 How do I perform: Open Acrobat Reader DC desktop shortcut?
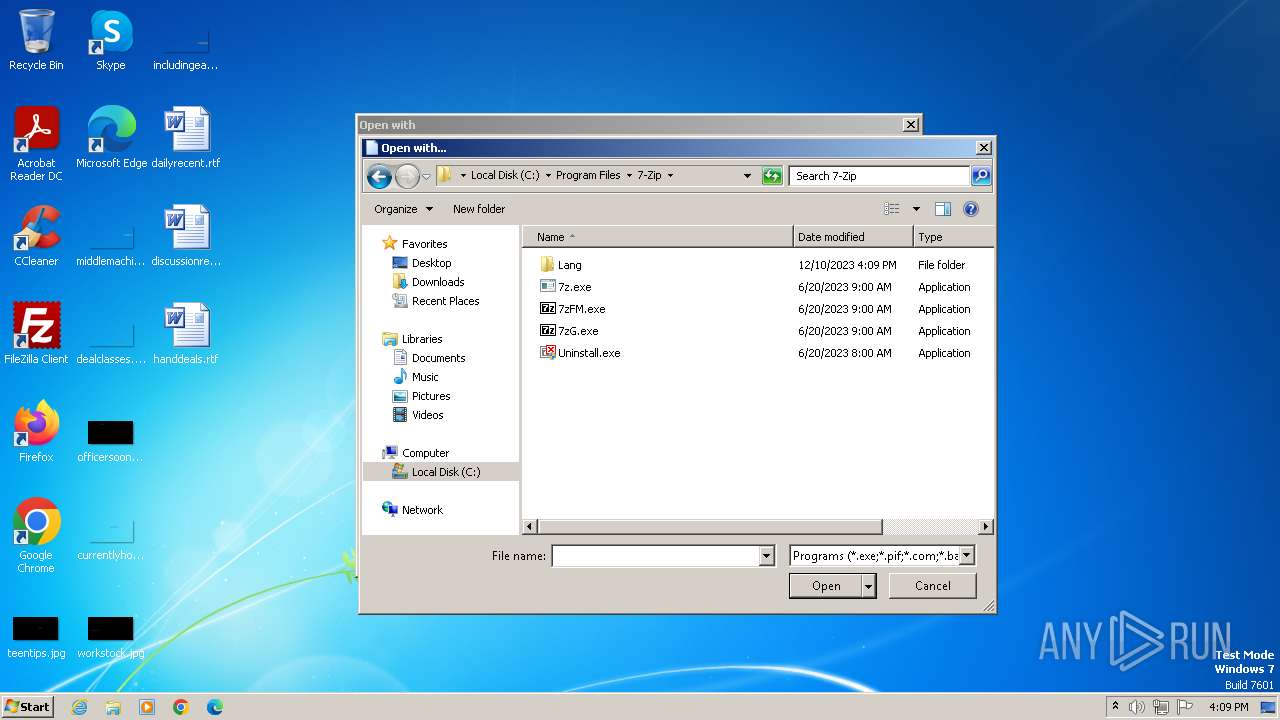tap(36, 144)
